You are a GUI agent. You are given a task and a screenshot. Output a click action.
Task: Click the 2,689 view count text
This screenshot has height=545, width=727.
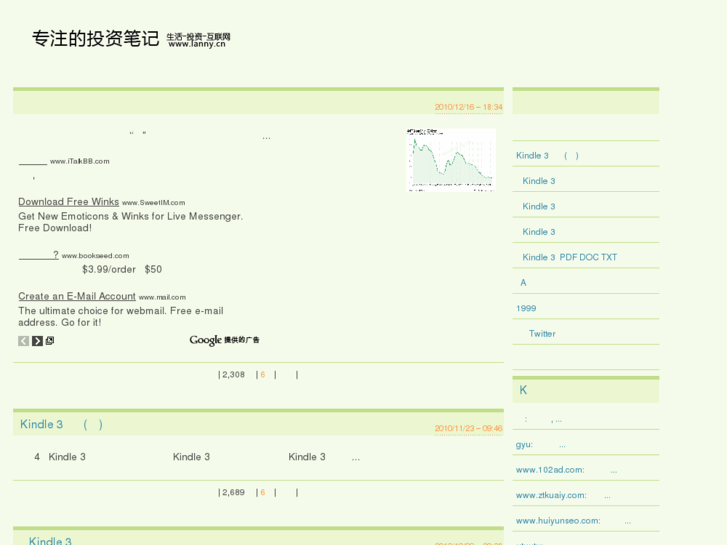point(233,493)
